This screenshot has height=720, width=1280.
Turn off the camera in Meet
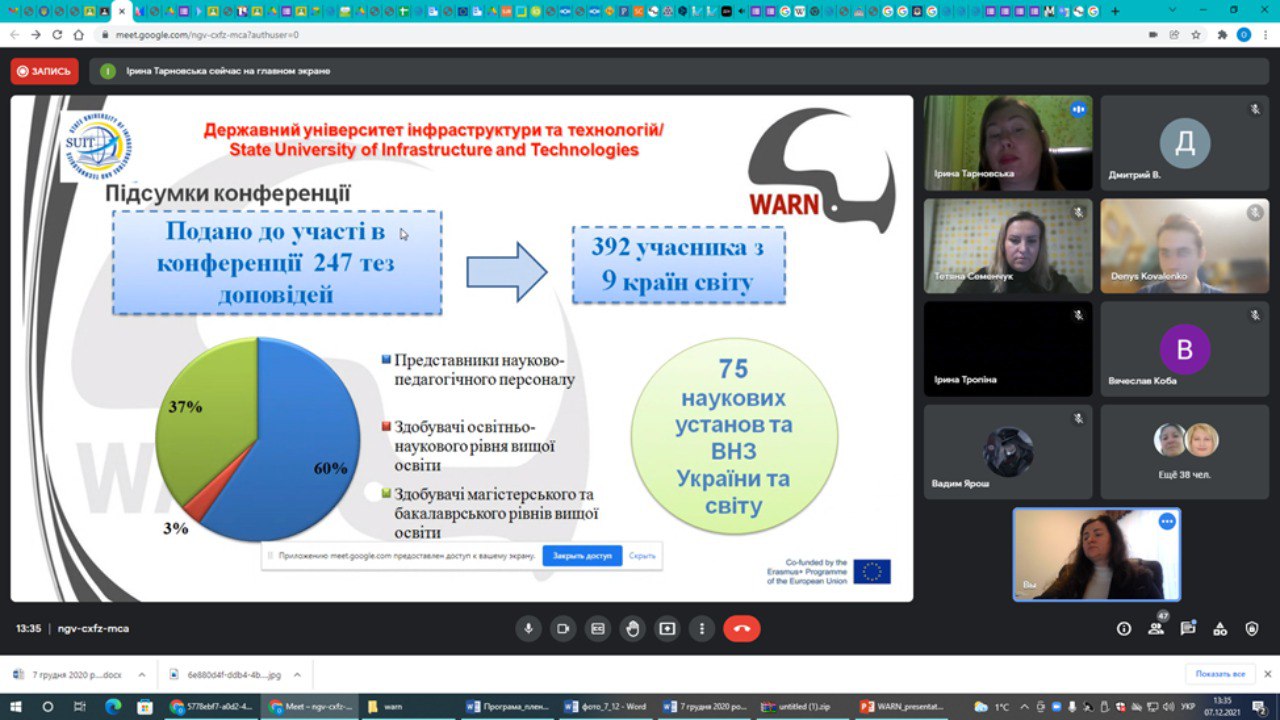[563, 629]
